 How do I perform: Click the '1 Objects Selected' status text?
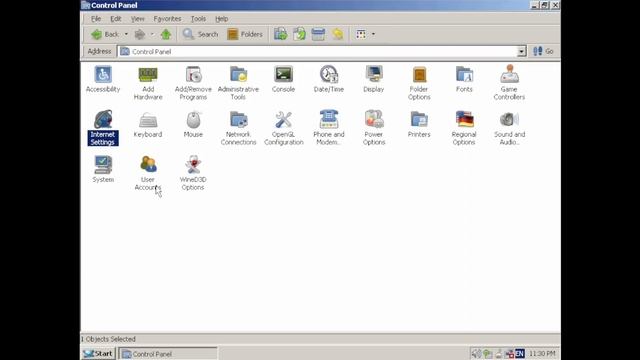coord(108,339)
